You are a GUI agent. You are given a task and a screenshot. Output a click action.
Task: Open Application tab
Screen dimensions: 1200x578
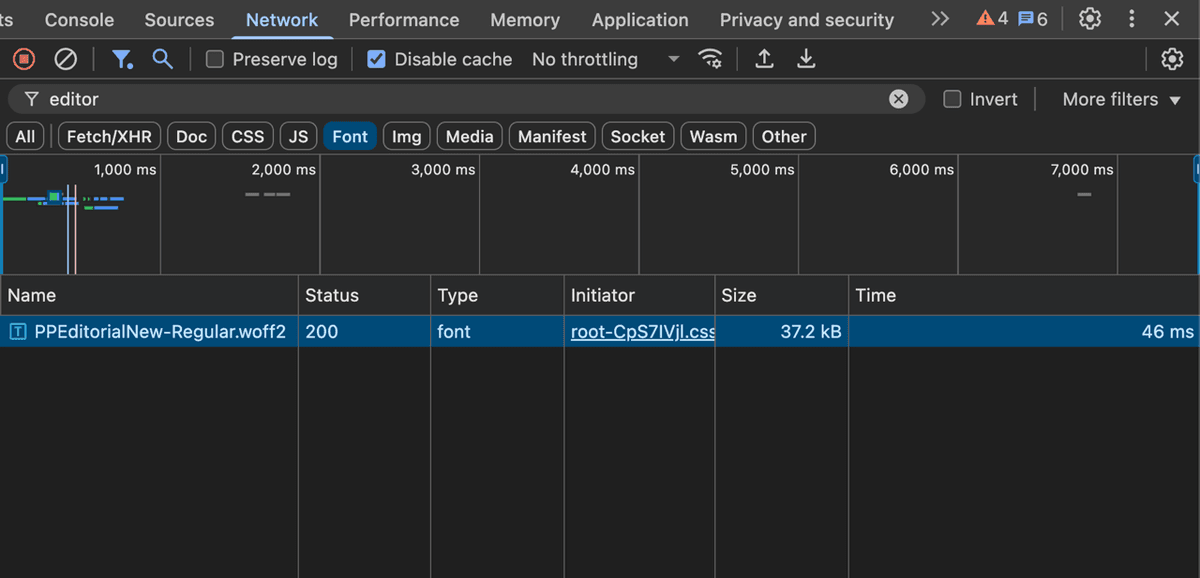tap(640, 20)
